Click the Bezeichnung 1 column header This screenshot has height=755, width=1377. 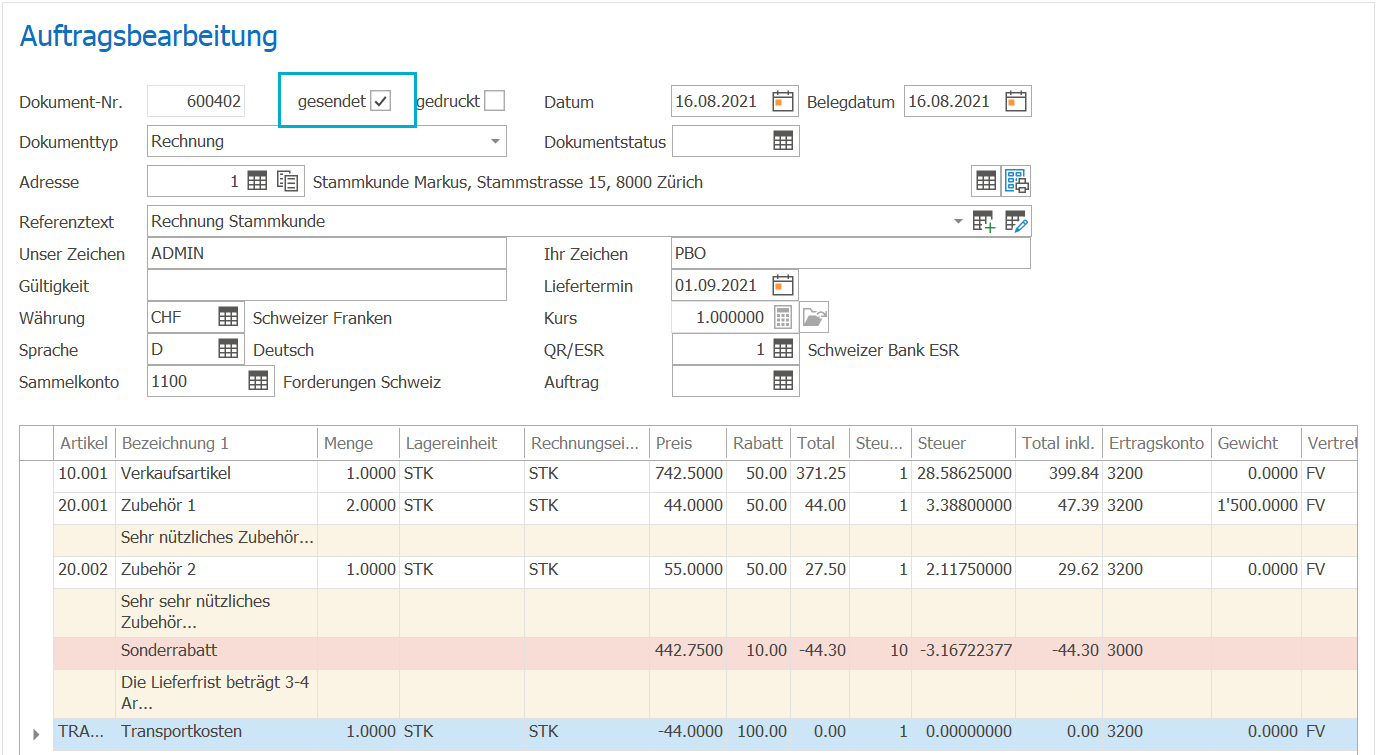217,443
